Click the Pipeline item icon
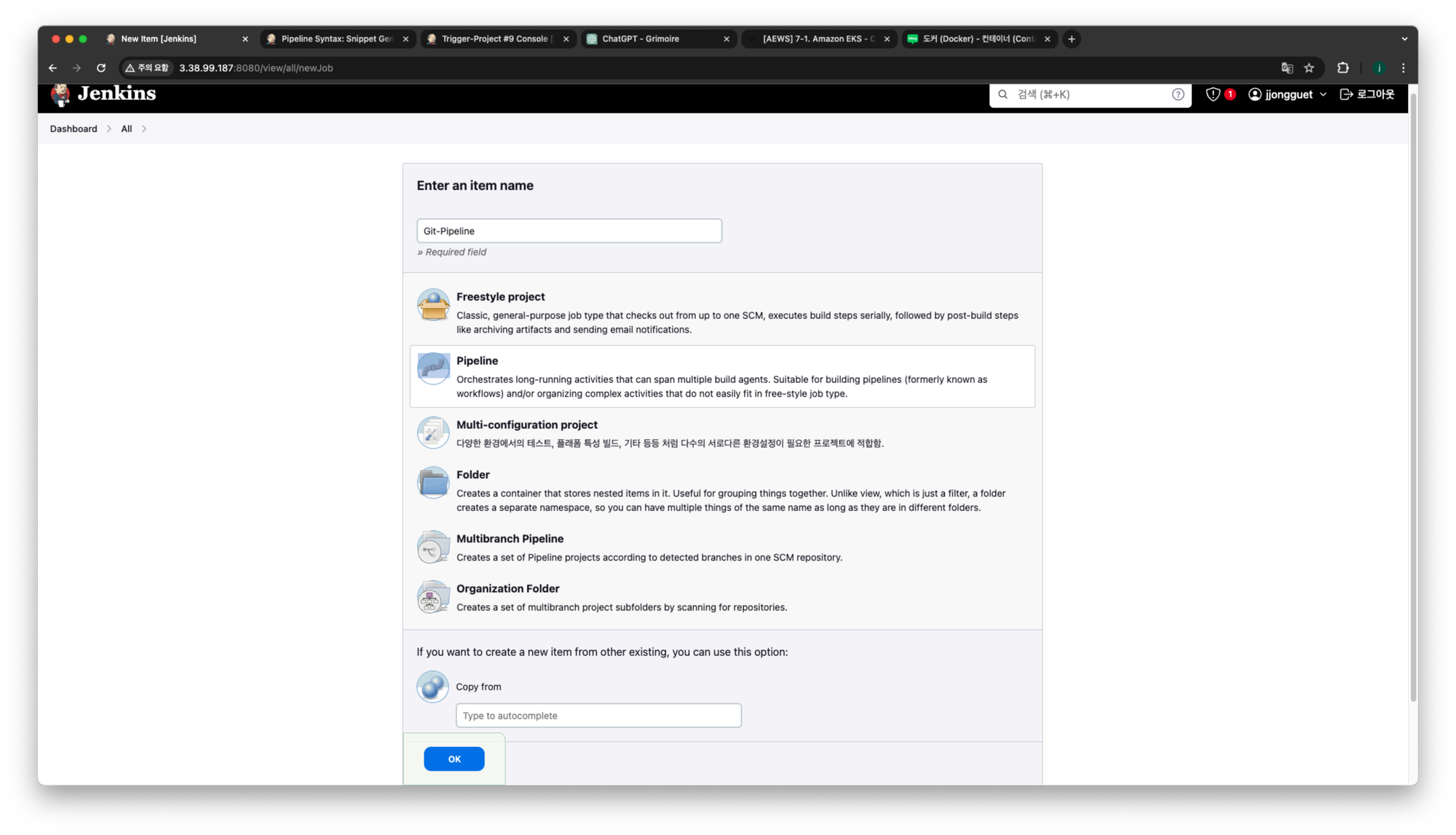 [433, 368]
